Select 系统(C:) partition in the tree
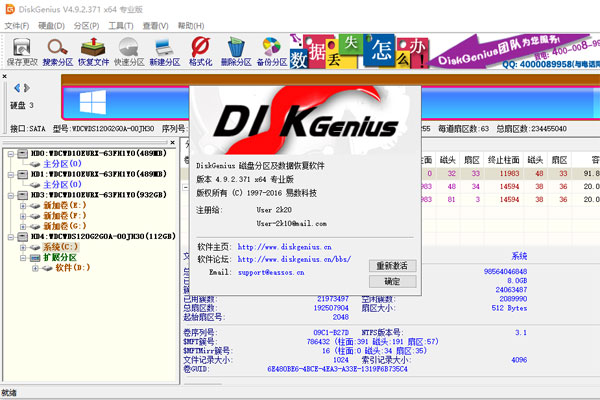 56,245
